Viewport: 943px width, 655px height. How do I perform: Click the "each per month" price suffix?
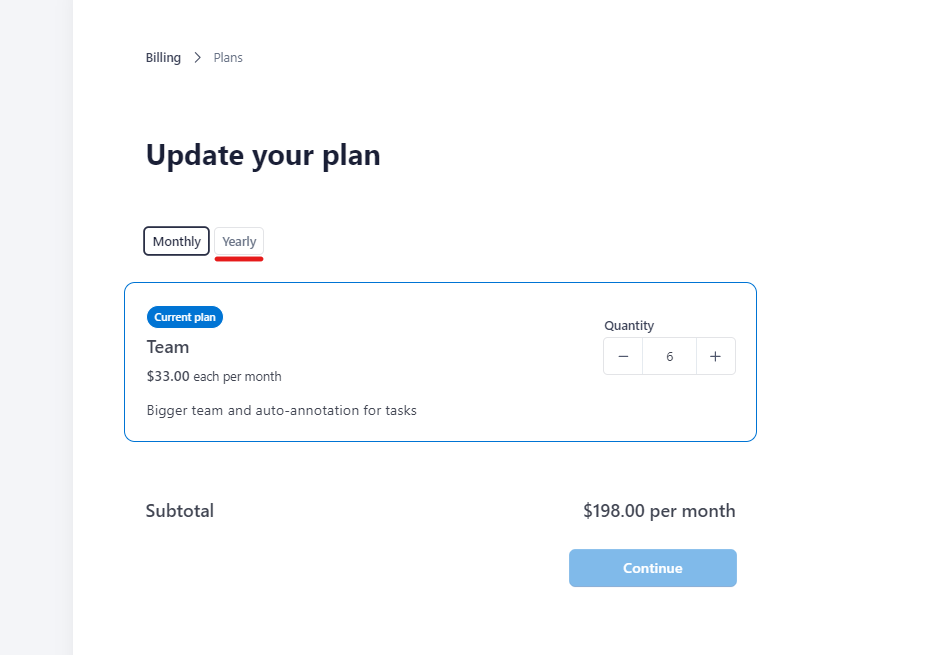click(237, 377)
